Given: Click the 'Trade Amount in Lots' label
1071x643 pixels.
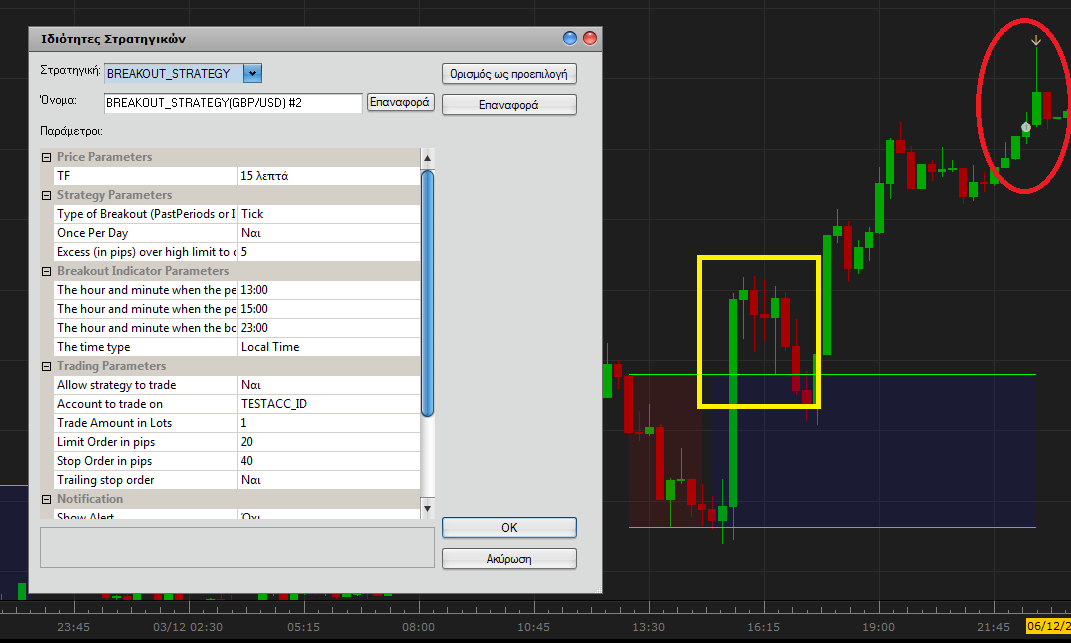Looking at the screenshot, I should point(114,423).
